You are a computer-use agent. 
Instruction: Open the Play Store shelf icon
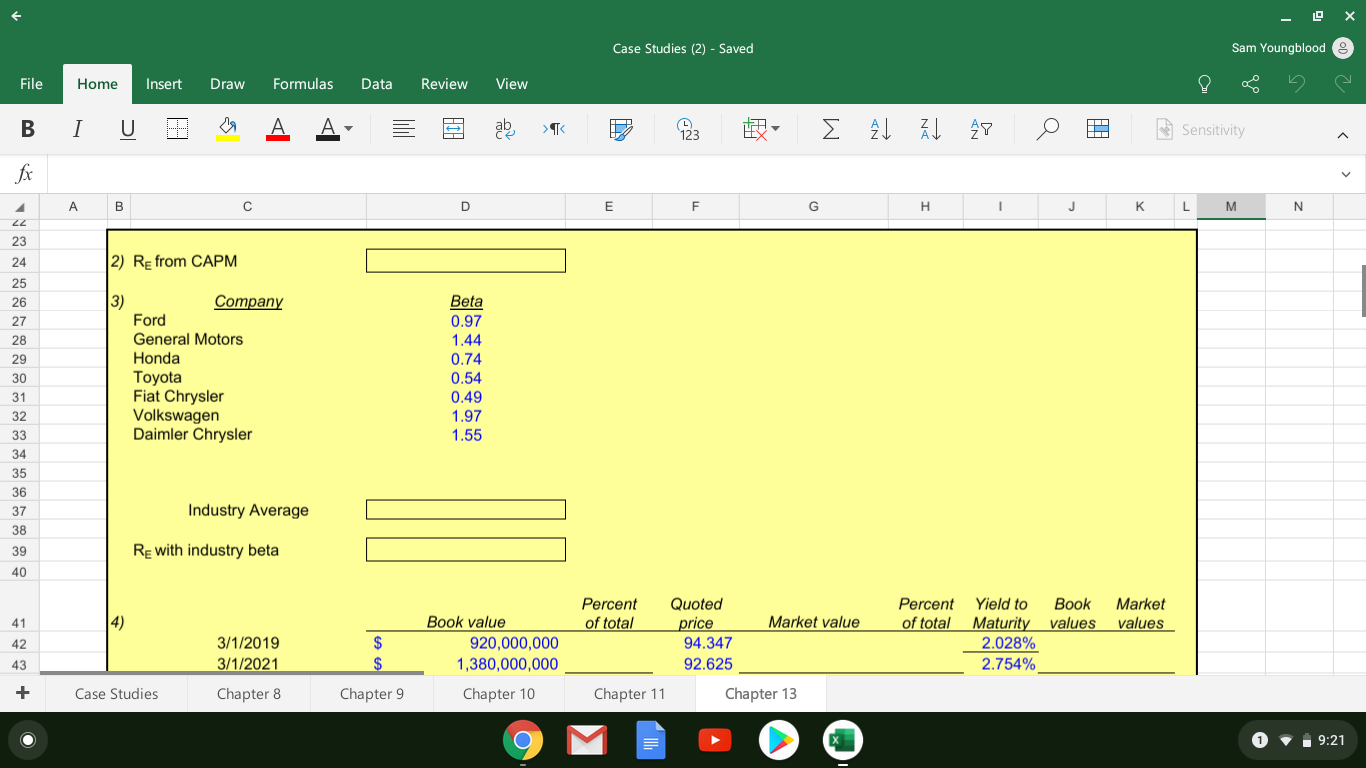point(779,741)
